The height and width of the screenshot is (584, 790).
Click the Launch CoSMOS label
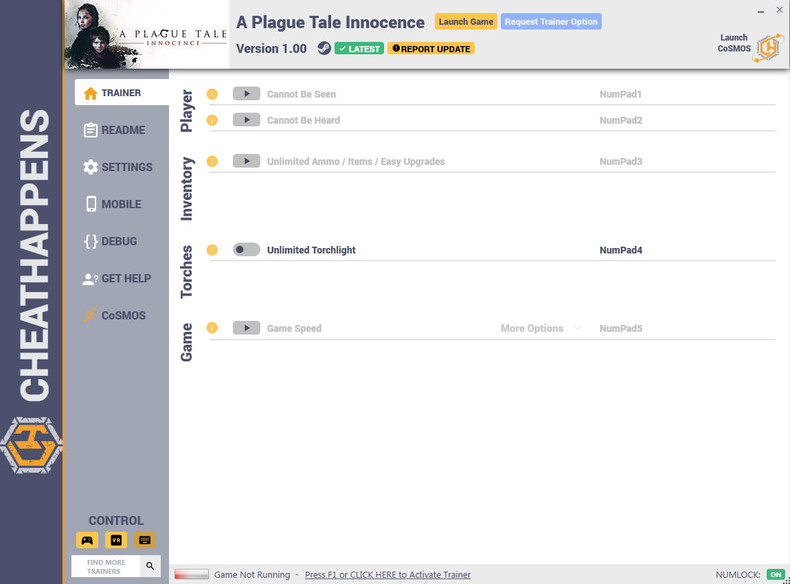[x=734, y=43]
